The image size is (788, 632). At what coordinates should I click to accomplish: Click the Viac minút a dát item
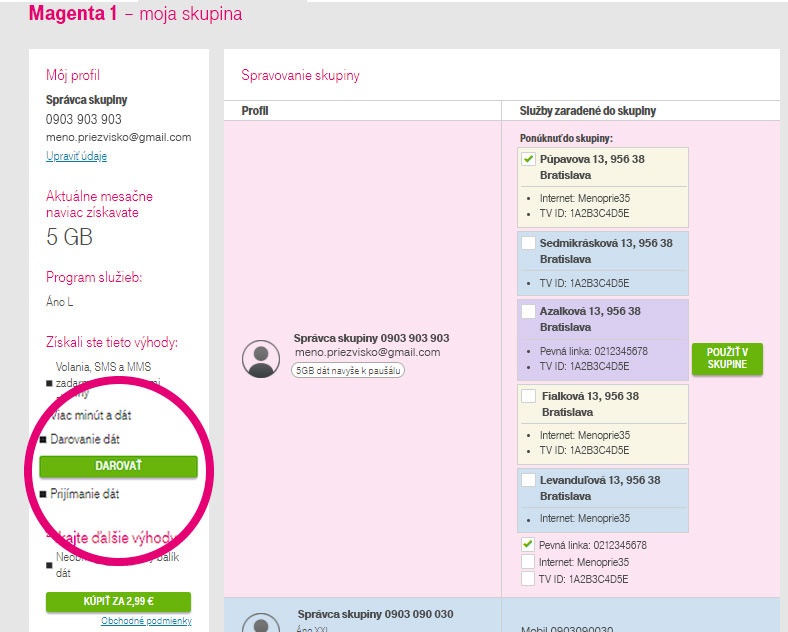(x=90, y=415)
